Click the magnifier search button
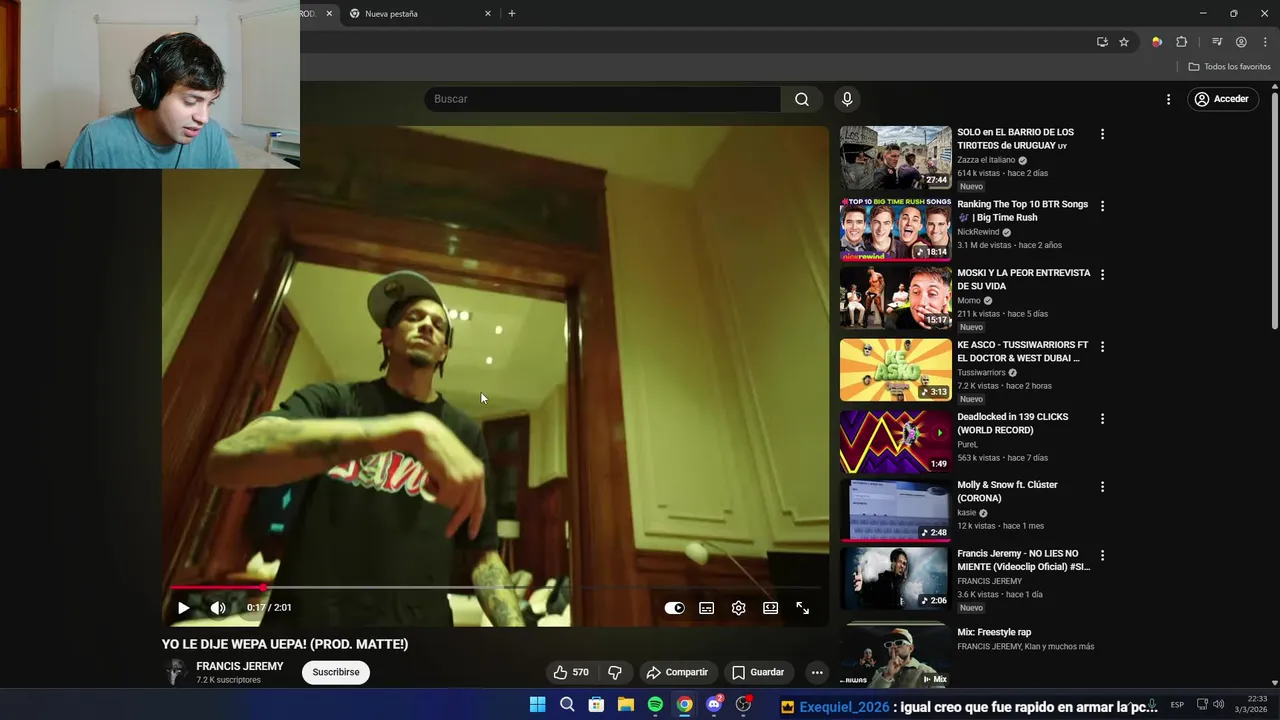Image resolution: width=1280 pixels, height=720 pixels. [802, 99]
